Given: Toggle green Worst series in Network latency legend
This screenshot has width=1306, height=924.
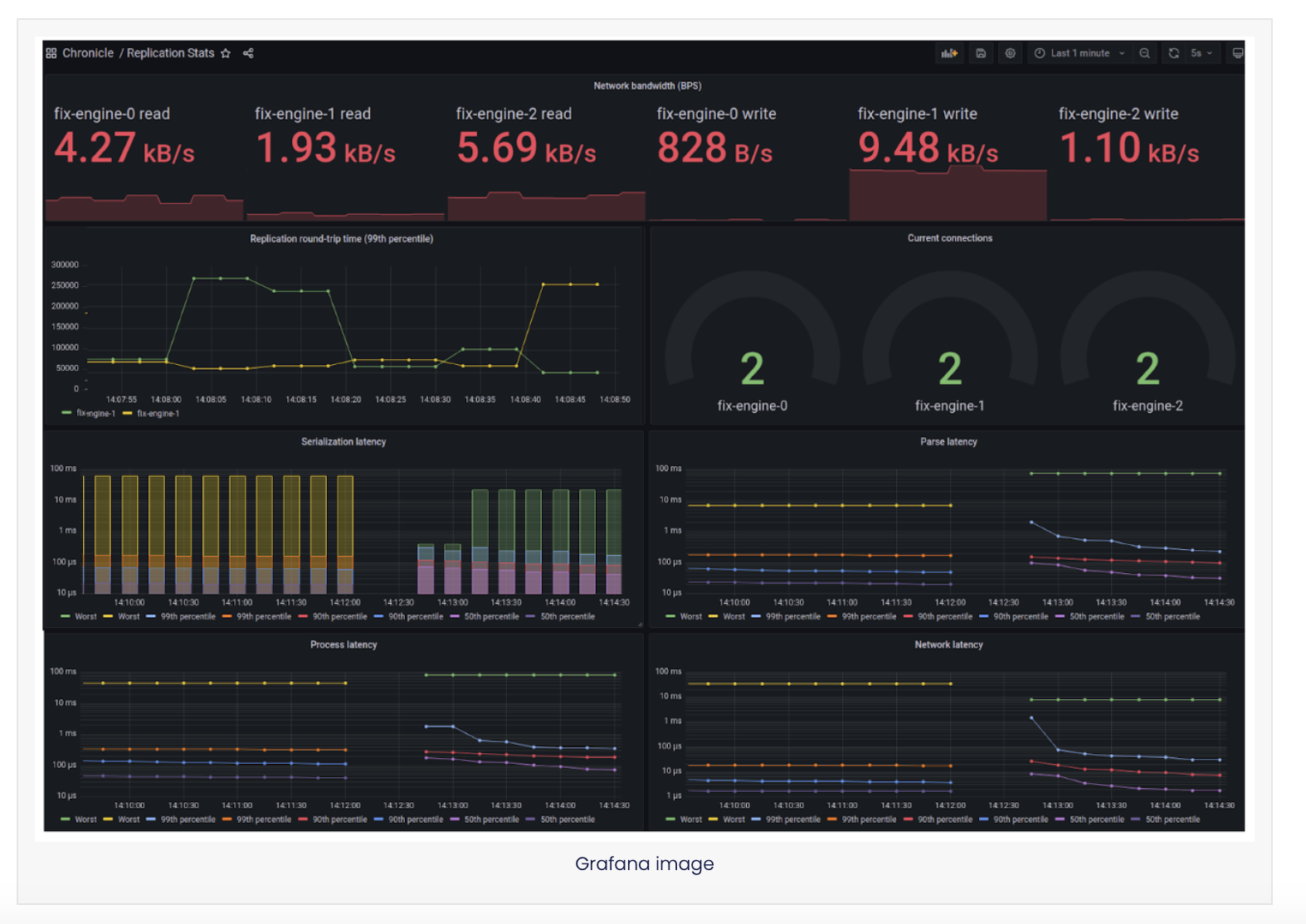Looking at the screenshot, I should tap(684, 819).
